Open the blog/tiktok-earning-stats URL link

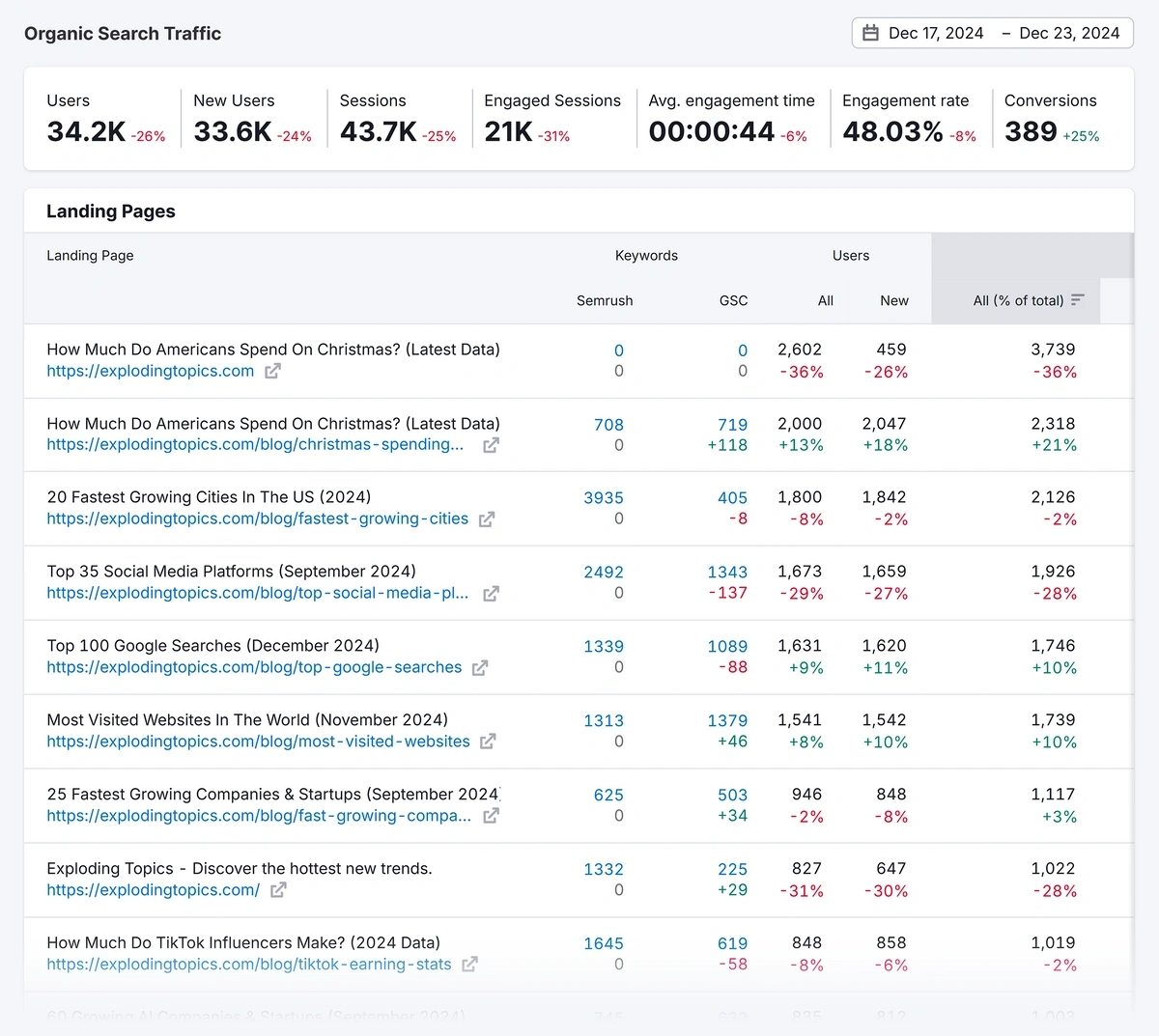pos(249,965)
